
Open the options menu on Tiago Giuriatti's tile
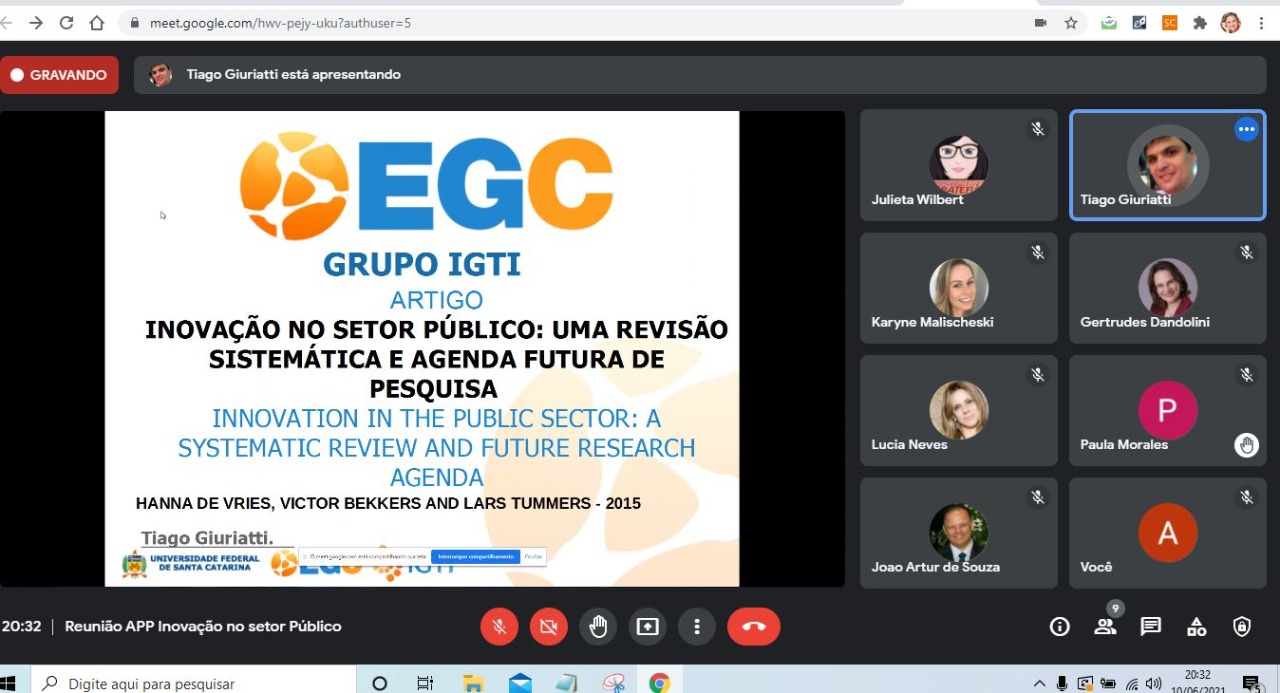click(x=1246, y=129)
